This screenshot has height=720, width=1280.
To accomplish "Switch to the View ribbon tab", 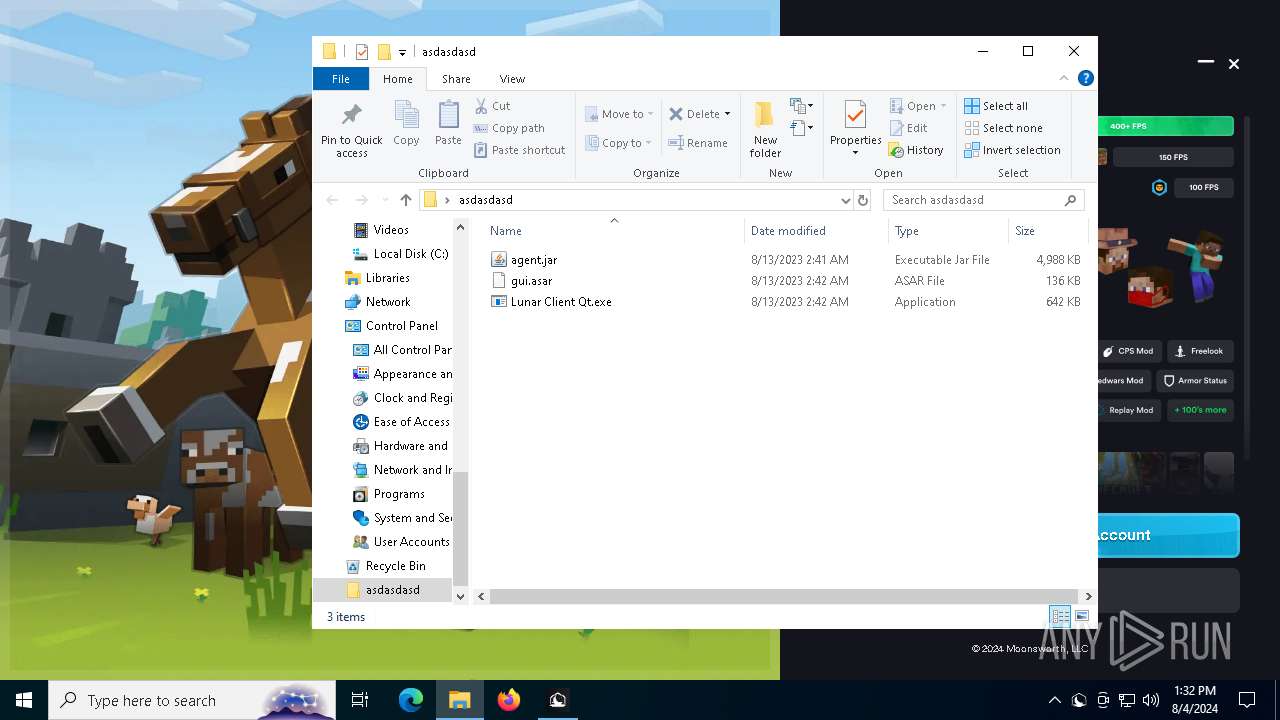I will (512, 79).
